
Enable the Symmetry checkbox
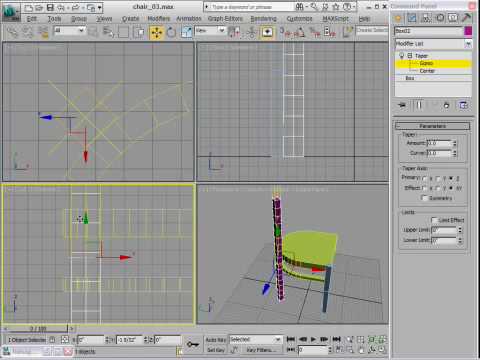(x=424, y=198)
